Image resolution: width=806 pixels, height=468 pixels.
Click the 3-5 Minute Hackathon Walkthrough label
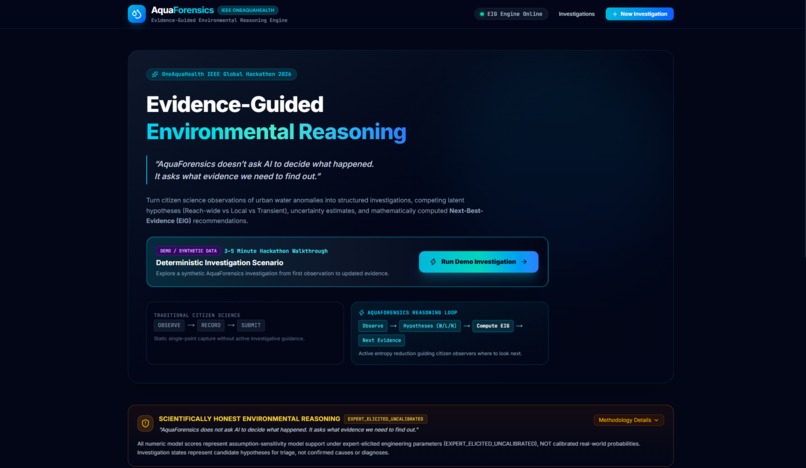tap(276, 251)
